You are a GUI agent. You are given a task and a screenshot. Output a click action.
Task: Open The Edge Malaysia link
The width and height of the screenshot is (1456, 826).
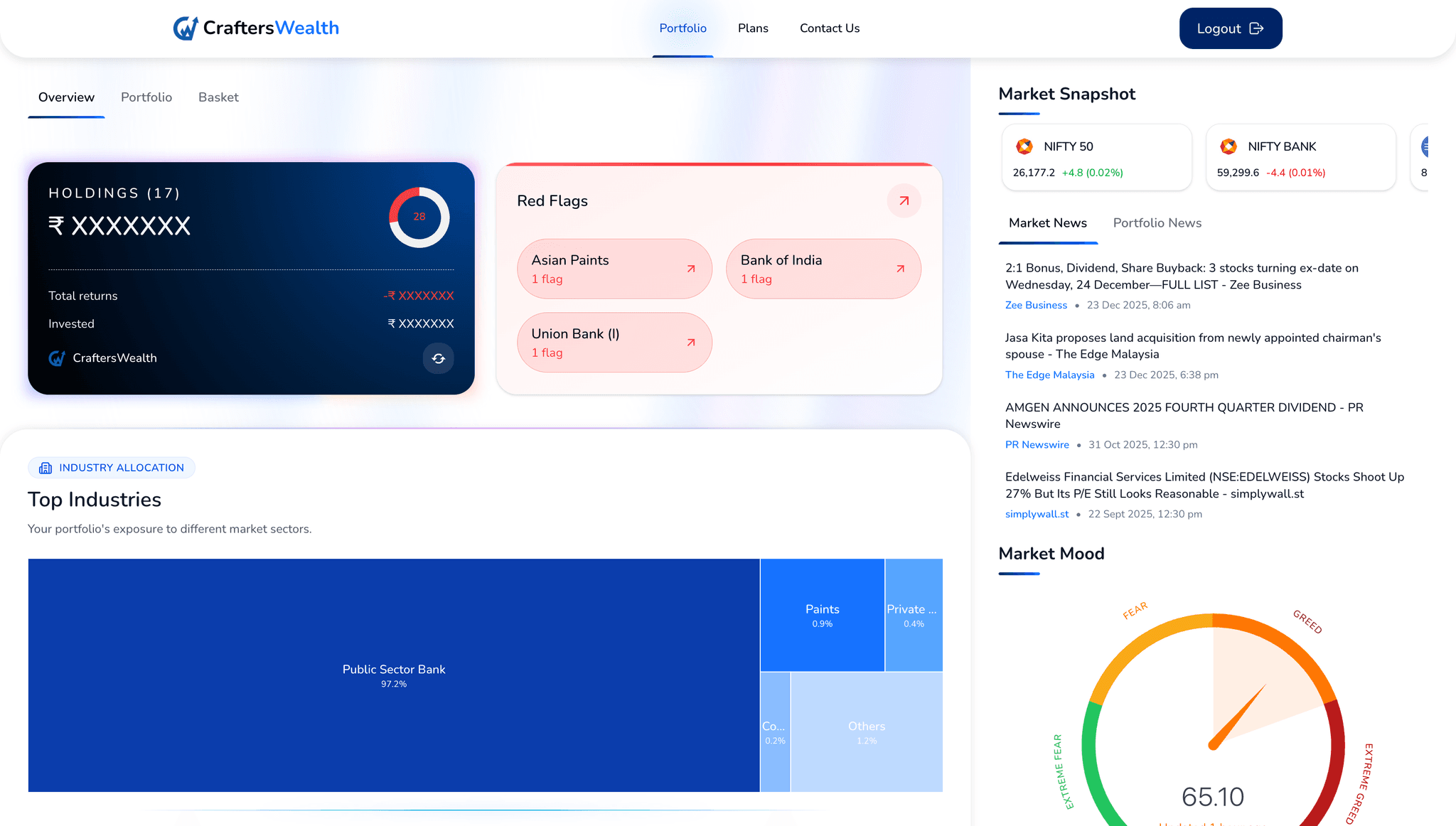[x=1049, y=375]
